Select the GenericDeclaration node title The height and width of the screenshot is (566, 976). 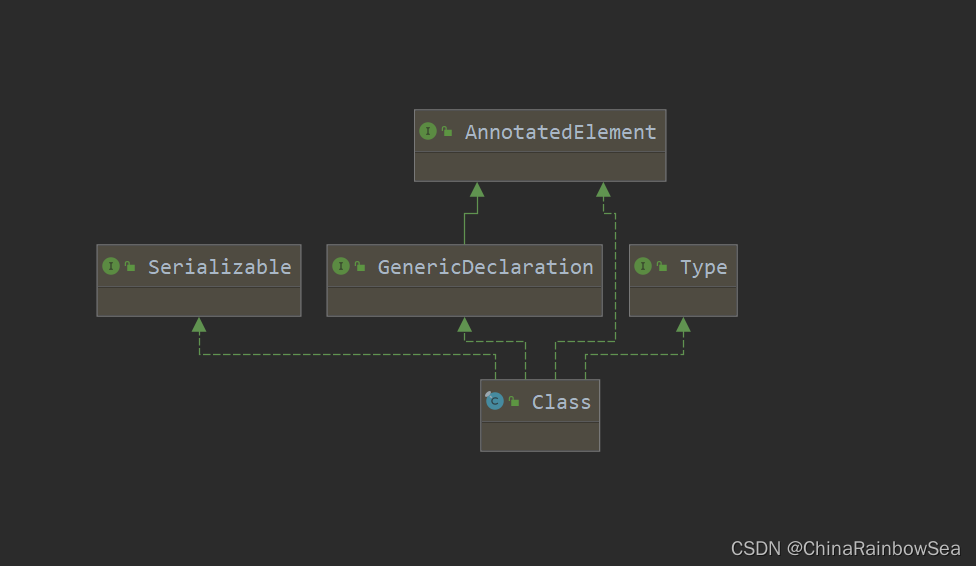[486, 267]
